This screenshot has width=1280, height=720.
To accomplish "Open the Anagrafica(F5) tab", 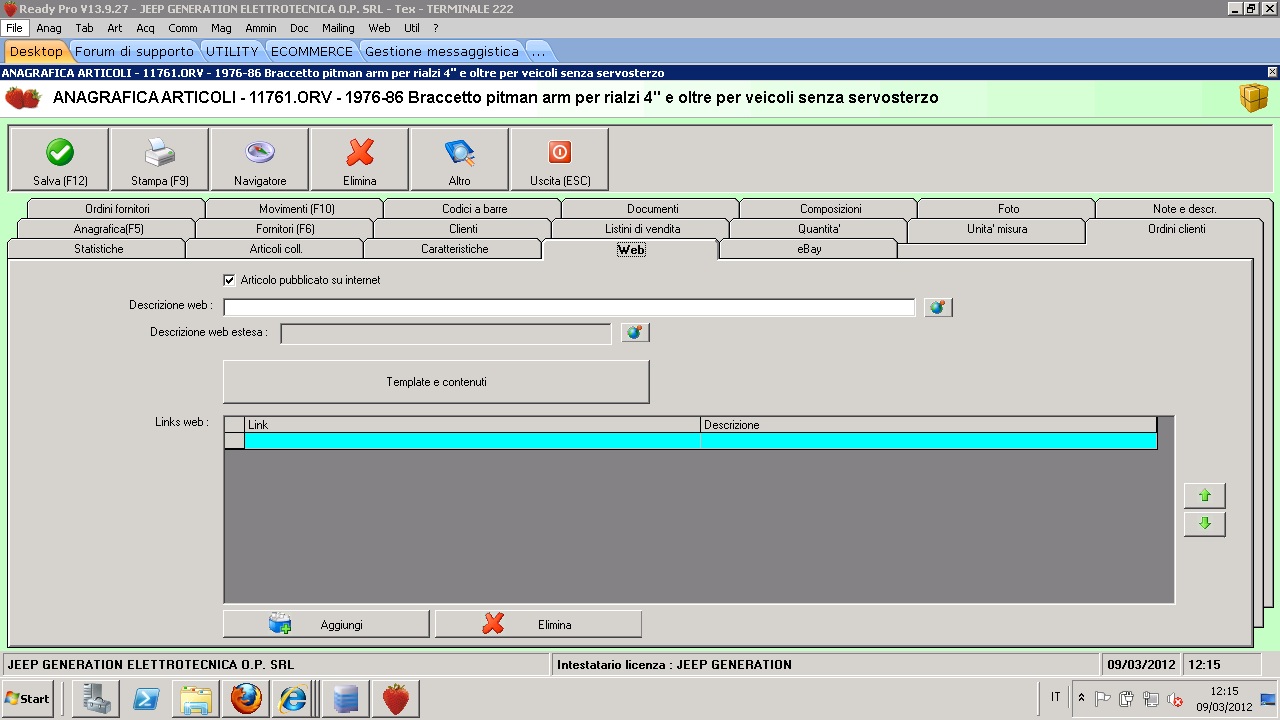I will [x=108, y=229].
